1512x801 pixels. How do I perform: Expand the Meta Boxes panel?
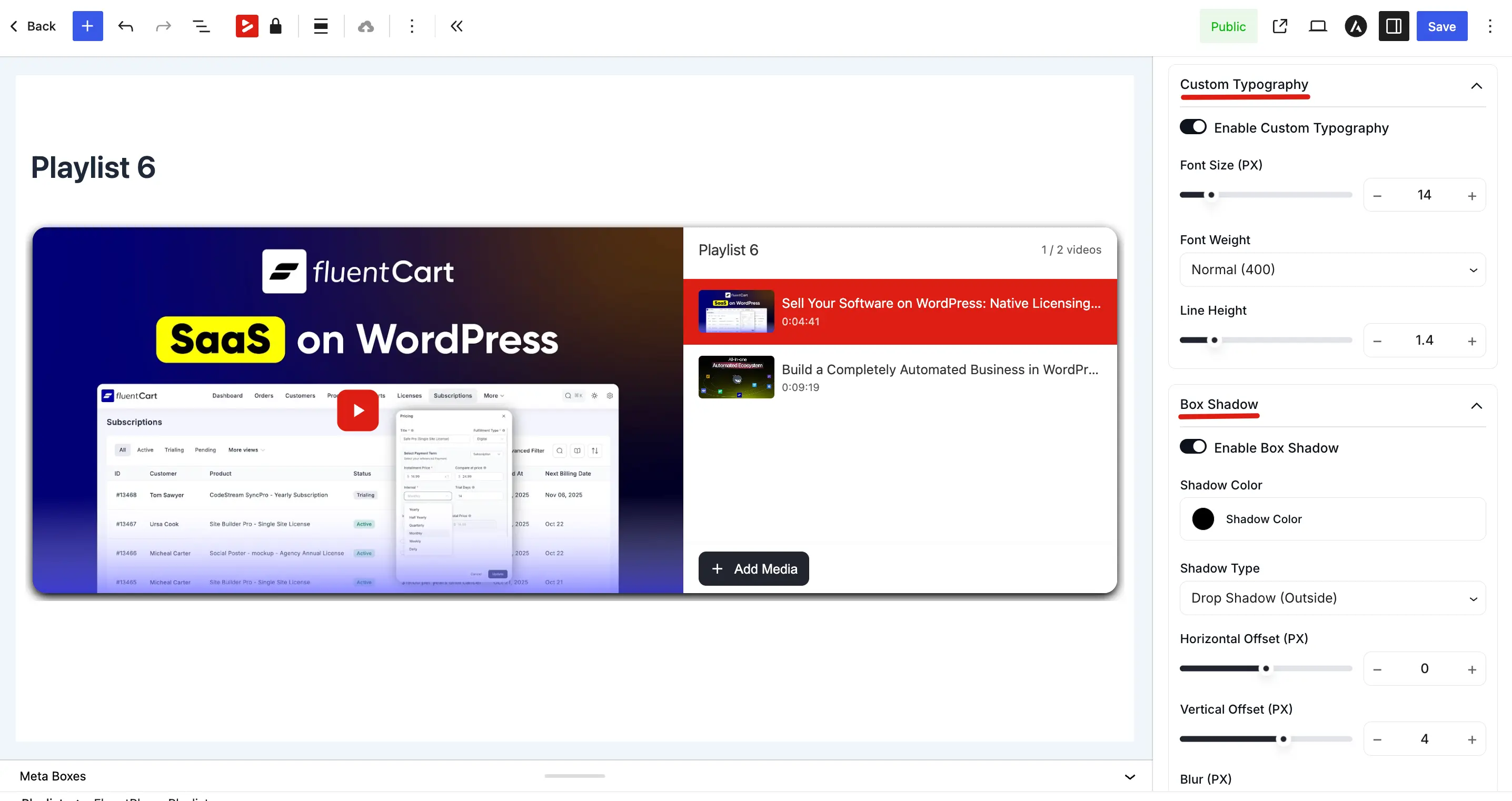[x=1130, y=777]
